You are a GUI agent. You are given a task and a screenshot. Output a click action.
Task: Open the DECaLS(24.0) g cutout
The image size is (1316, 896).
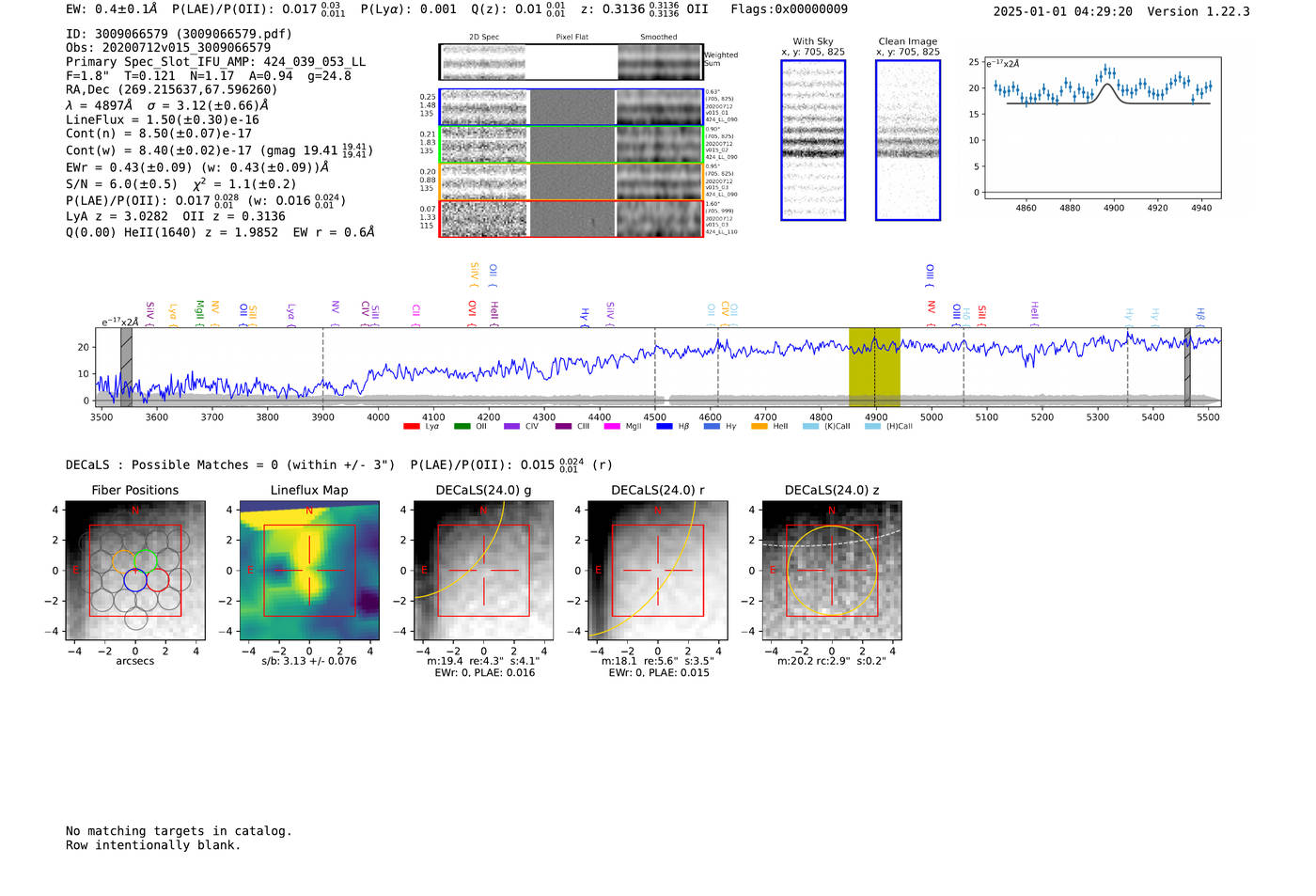[484, 571]
